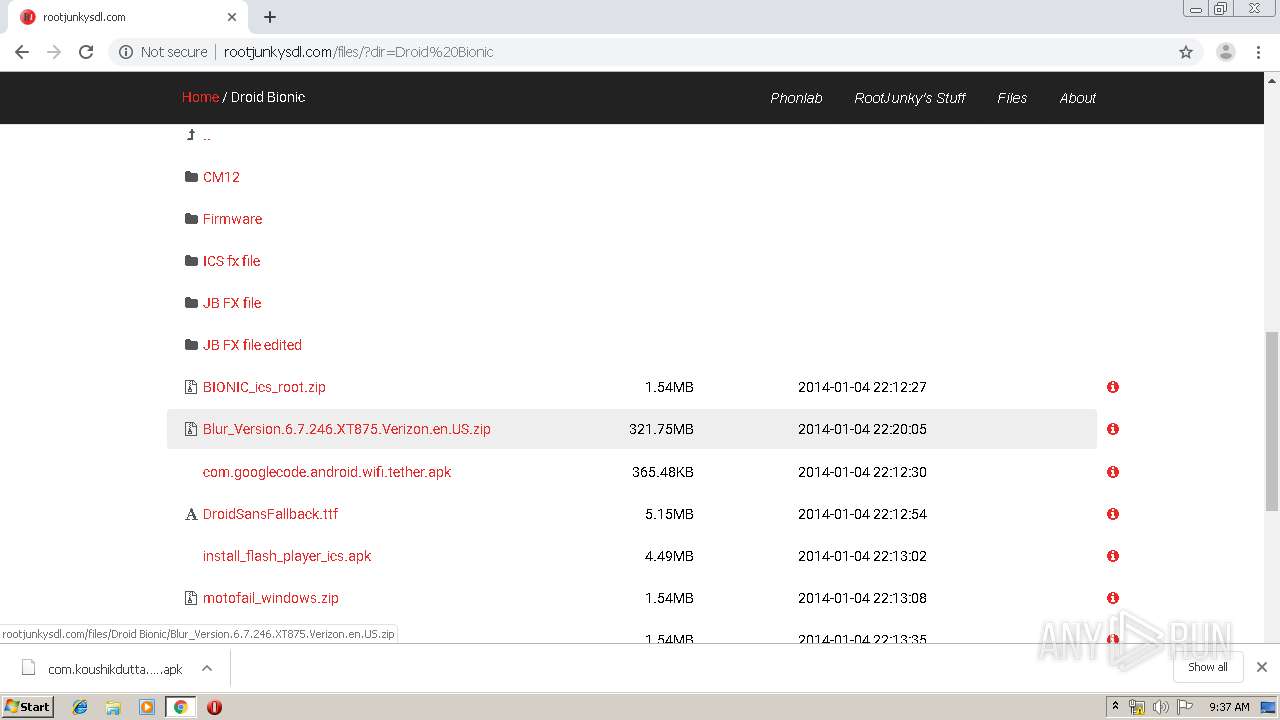Viewport: 1280px width, 720px height.
Task: Click the page's vertical scrollbar thumb
Action: coord(1272,423)
